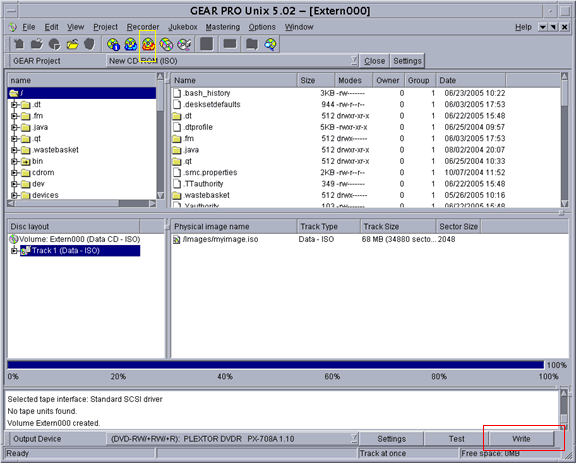Click the folder tree vertical scrollbar
576x463 pixels.
tap(160, 136)
